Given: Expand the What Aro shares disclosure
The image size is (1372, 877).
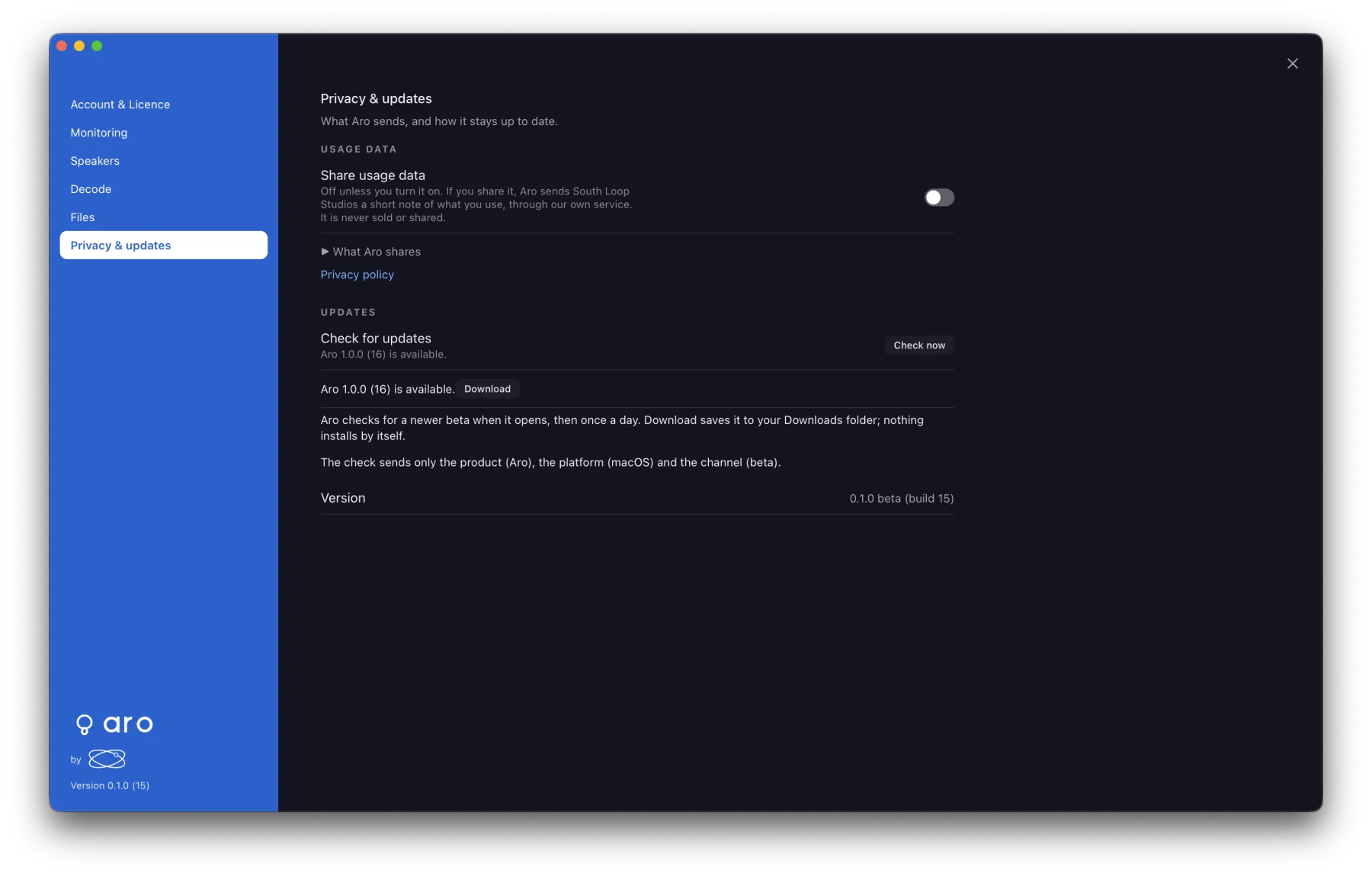Looking at the screenshot, I should [371, 252].
